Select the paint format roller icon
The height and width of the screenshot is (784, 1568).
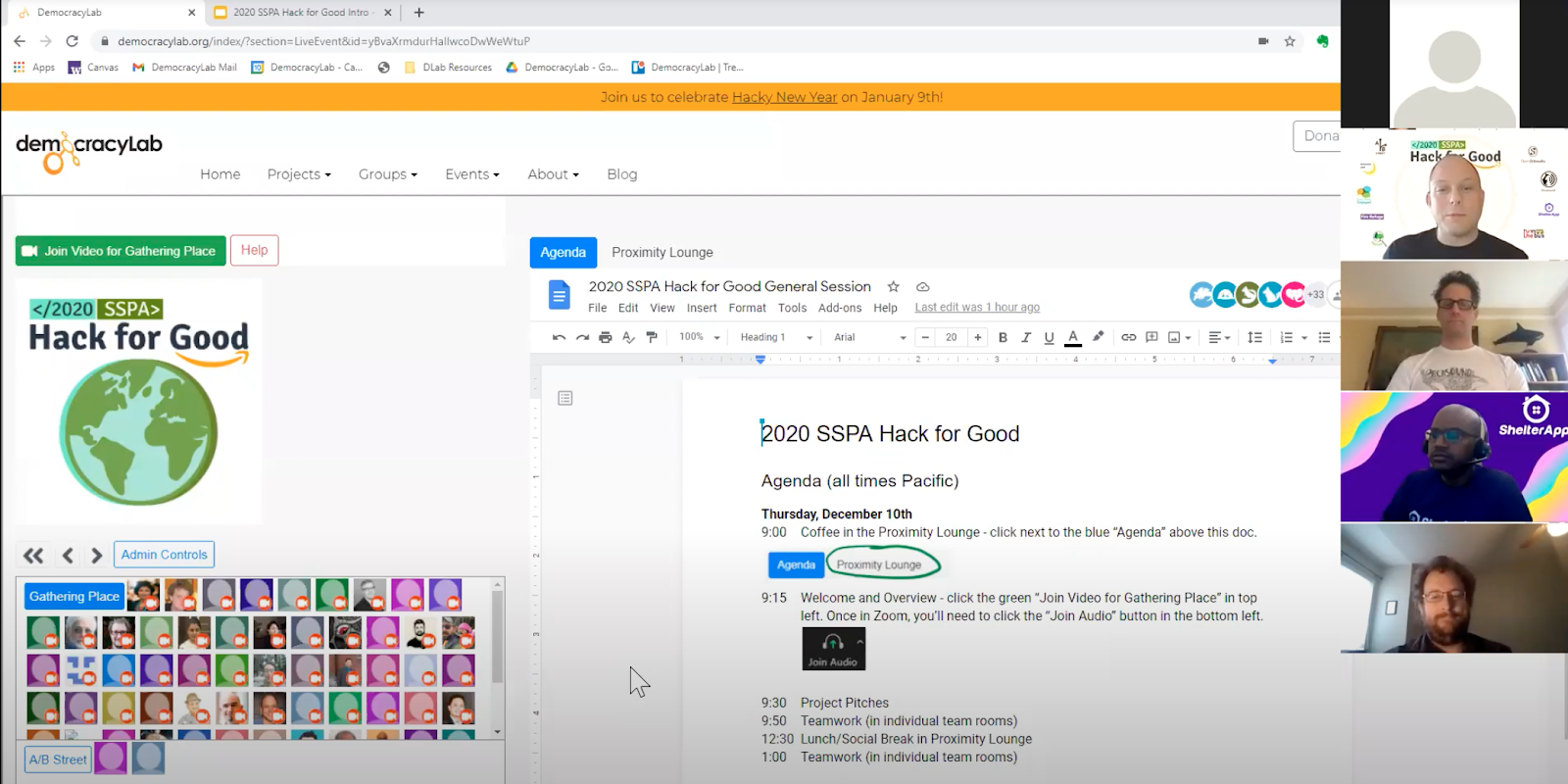click(652, 337)
